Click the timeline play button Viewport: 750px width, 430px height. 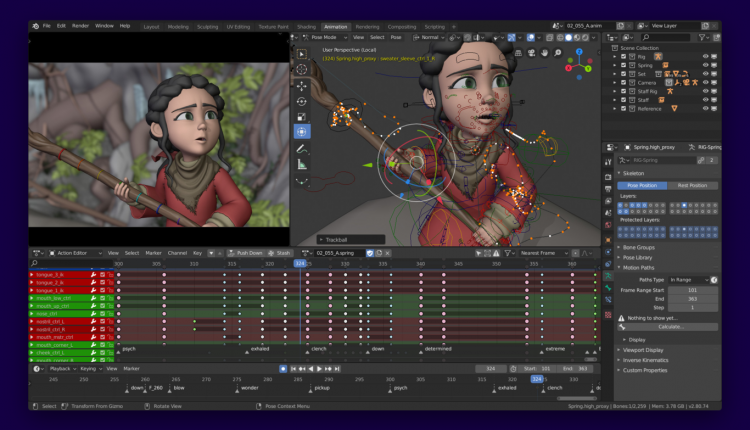320,369
